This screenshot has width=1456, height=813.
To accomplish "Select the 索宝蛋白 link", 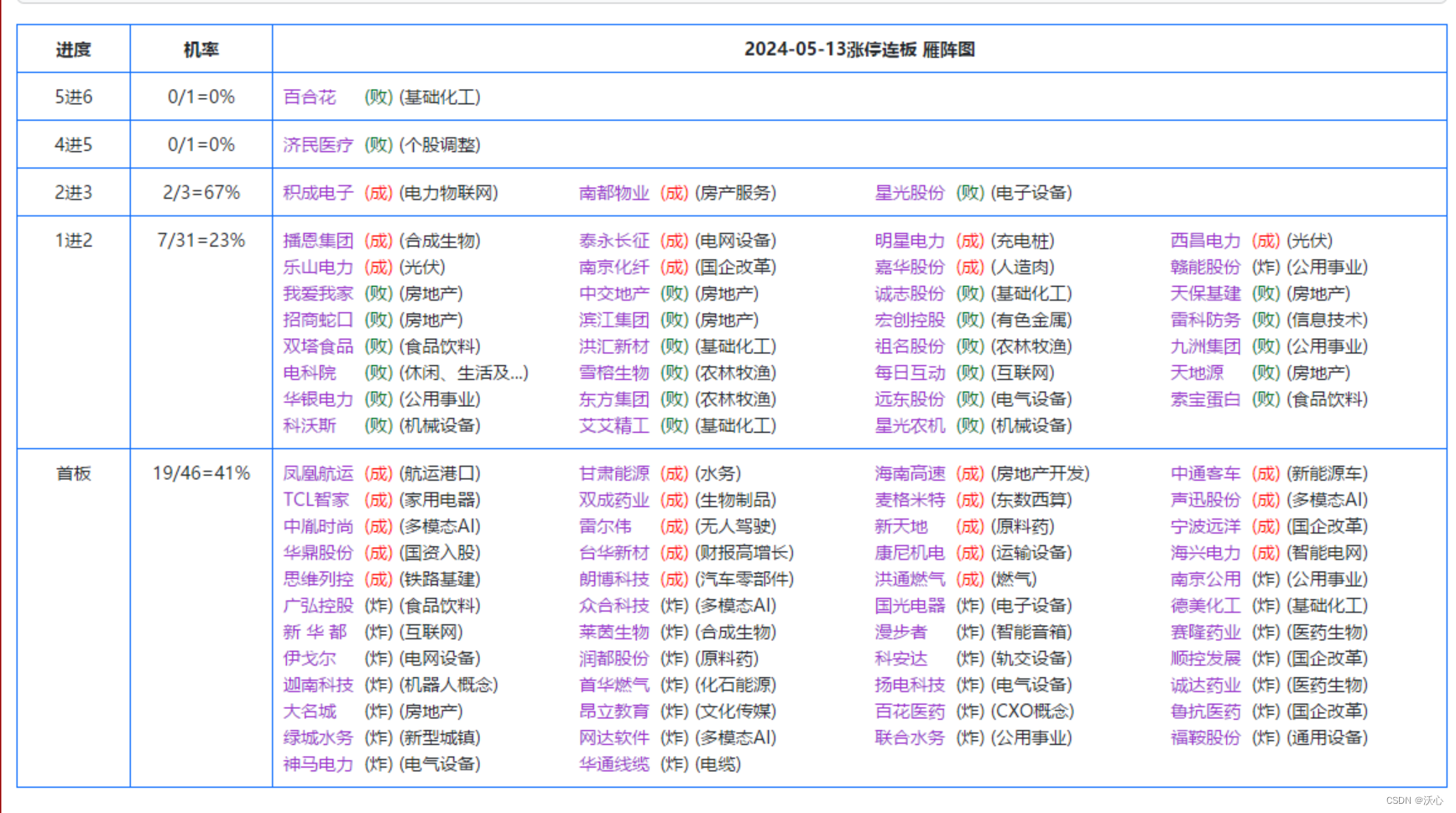I will 1206,399.
